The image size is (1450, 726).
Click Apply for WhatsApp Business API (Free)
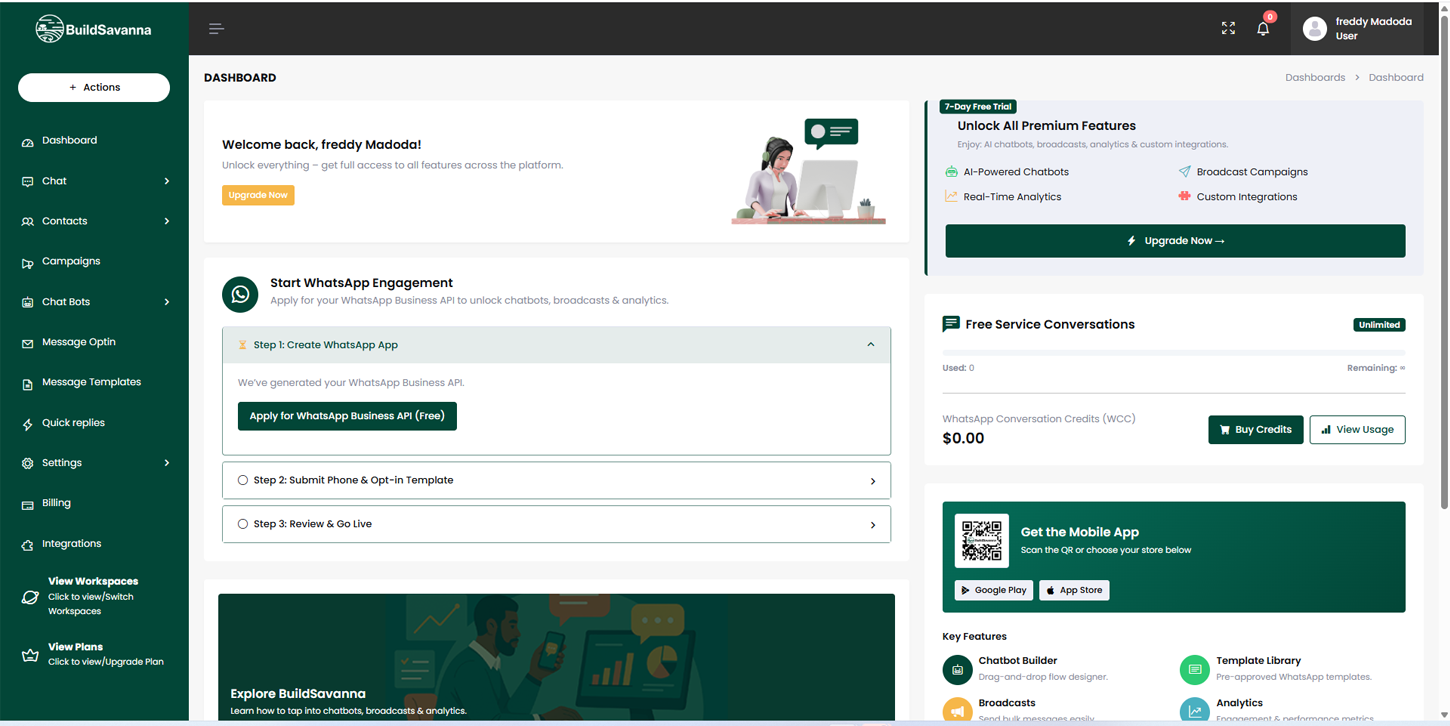pyautogui.click(x=347, y=416)
